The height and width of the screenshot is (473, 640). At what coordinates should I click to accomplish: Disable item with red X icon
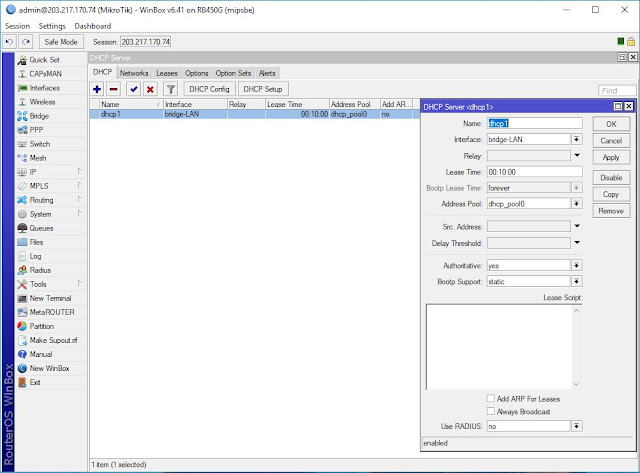pyautogui.click(x=150, y=89)
